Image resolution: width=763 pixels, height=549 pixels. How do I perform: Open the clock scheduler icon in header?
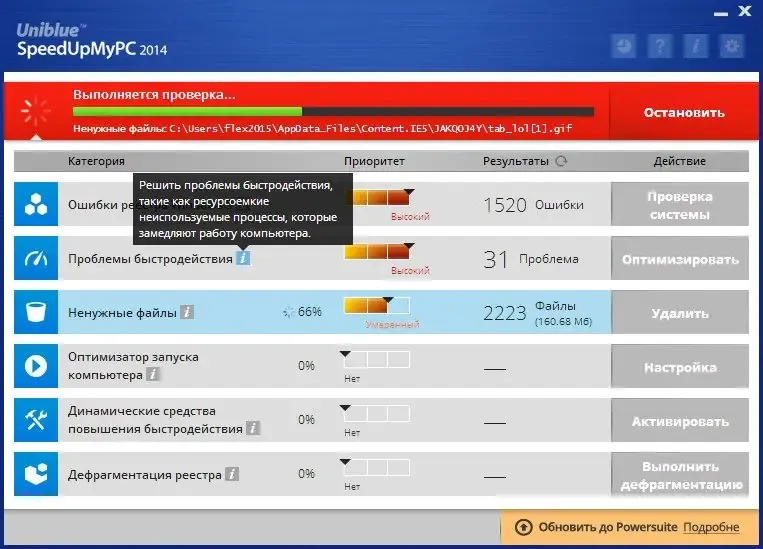tap(624, 46)
